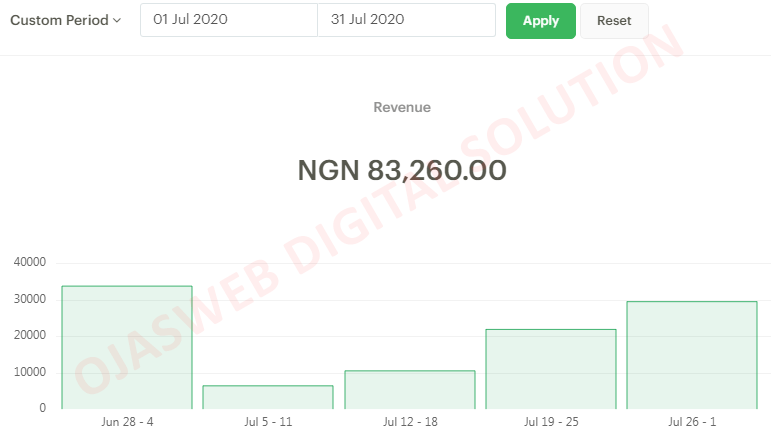
Task: Select the Jul 19 - 25 revenue bar
Action: (x=551, y=368)
